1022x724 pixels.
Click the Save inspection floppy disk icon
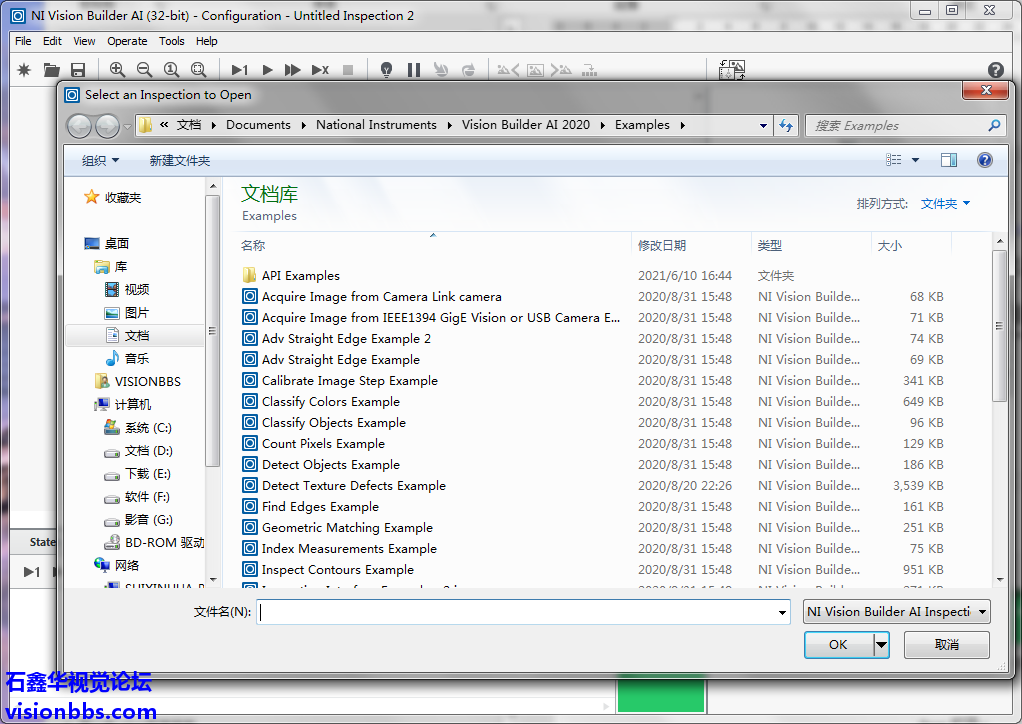[x=78, y=70]
